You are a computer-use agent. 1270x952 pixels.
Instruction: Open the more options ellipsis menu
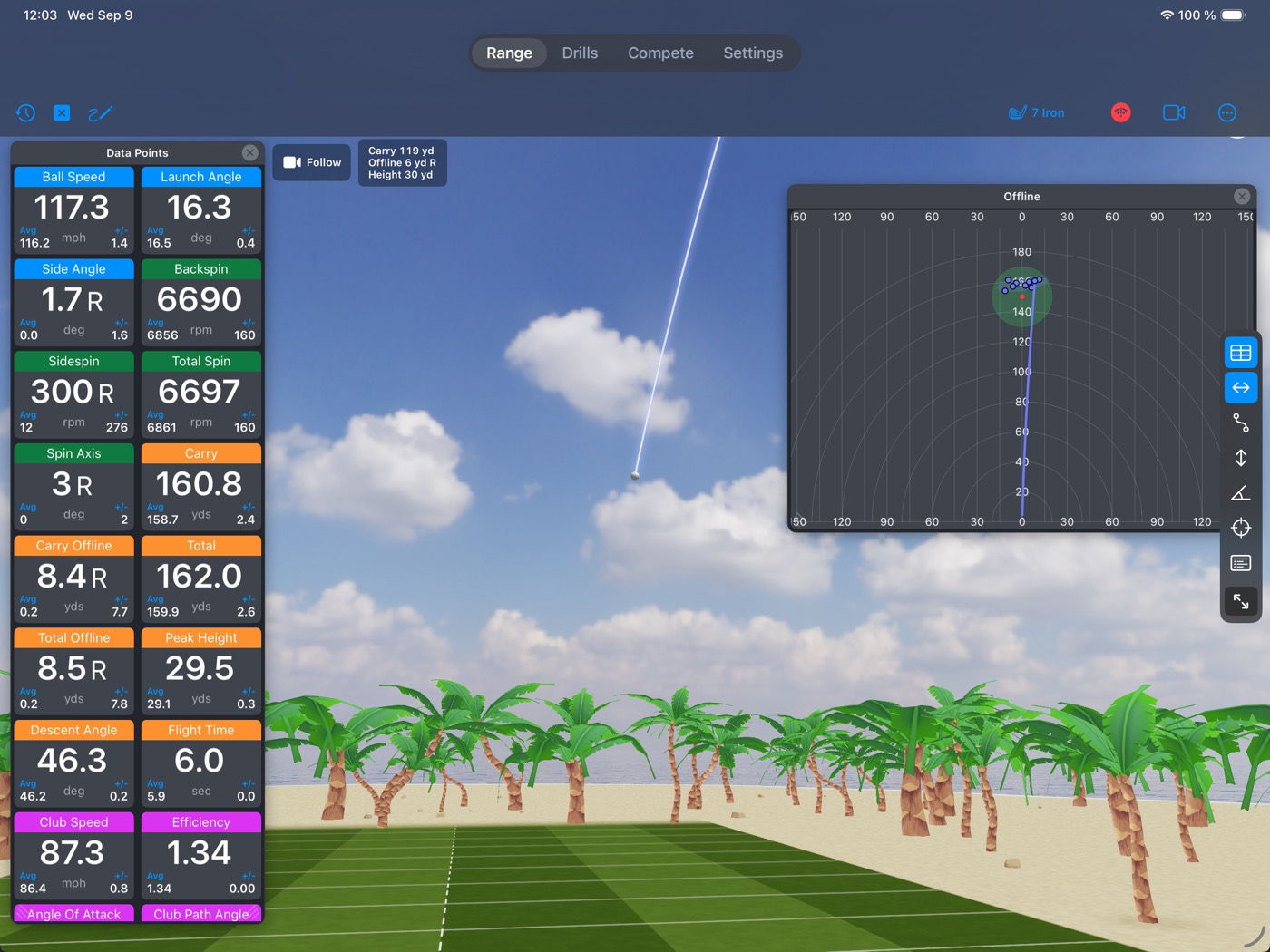point(1227,113)
